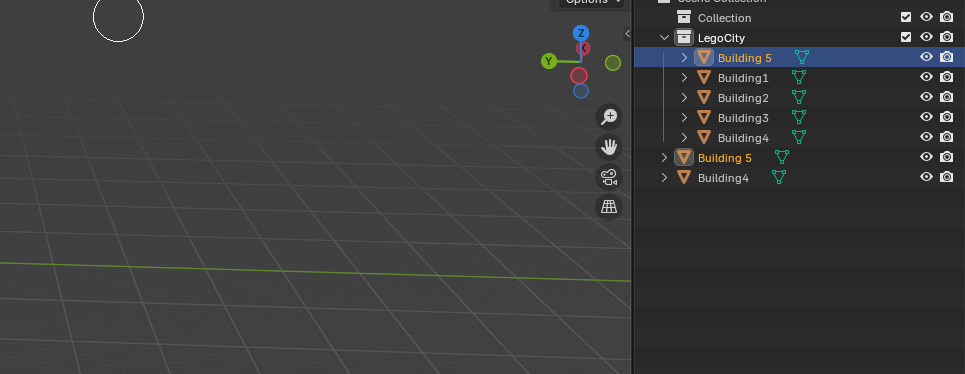Activate the pan view hand icon

(x=609, y=146)
